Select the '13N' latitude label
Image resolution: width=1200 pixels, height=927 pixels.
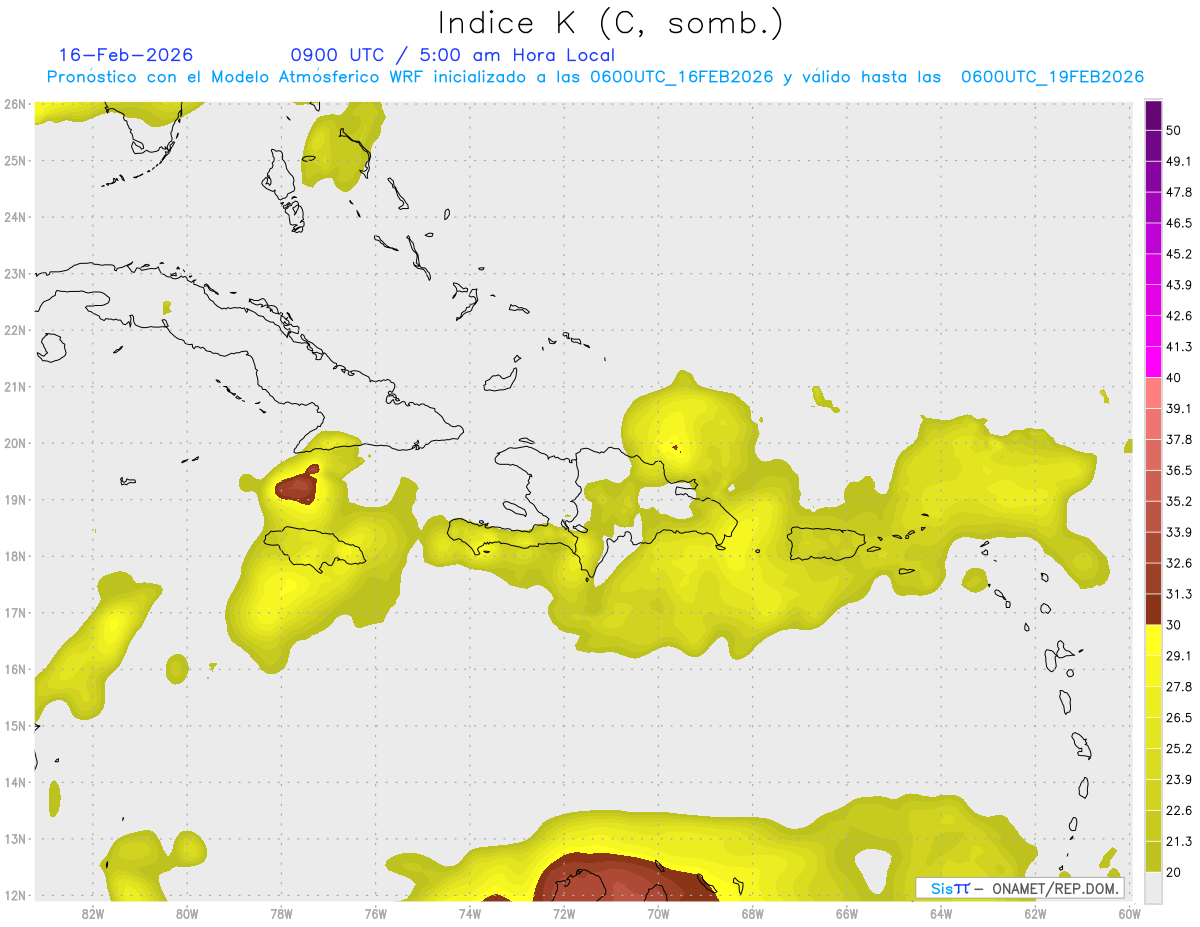point(15,838)
